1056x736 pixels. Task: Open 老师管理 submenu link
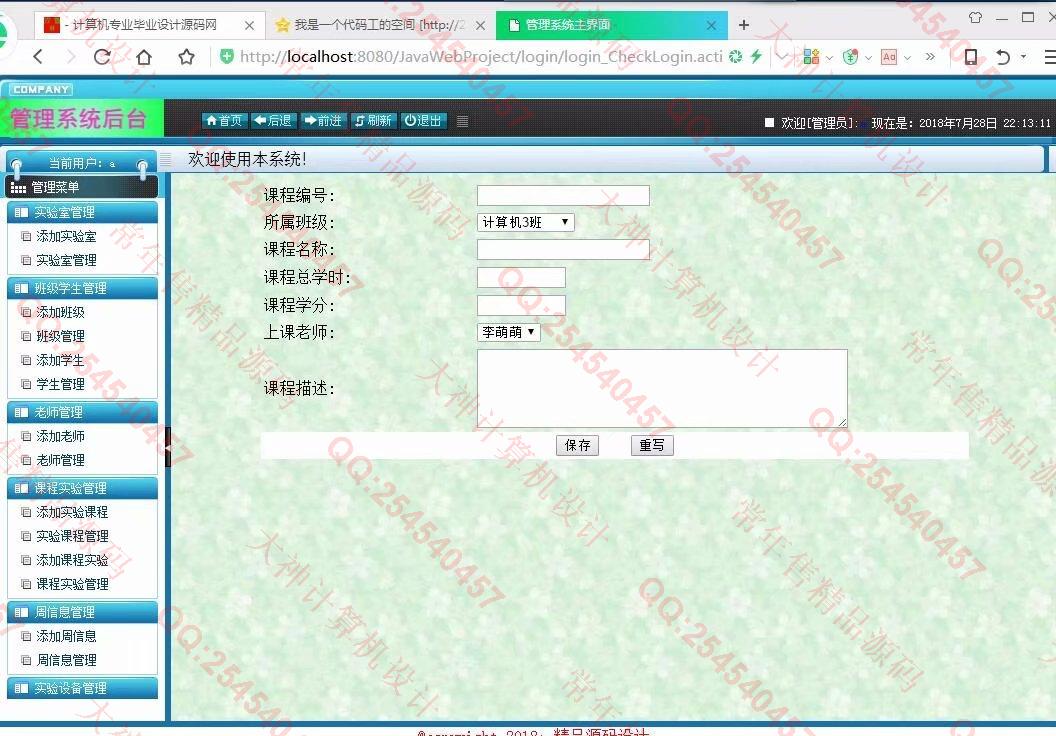[x=60, y=461]
